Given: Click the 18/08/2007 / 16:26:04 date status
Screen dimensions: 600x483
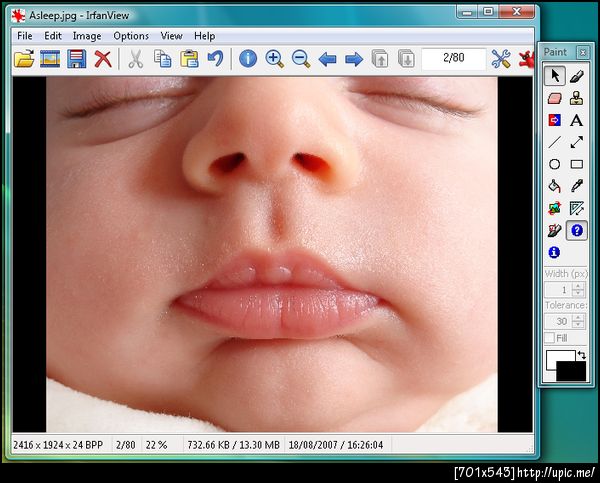Looking at the screenshot, I should [336, 445].
